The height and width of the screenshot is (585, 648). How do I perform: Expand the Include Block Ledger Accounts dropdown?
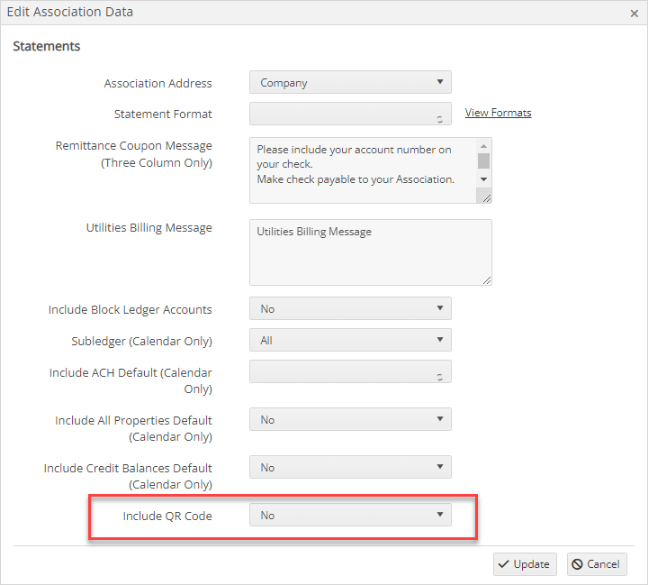[x=350, y=308]
